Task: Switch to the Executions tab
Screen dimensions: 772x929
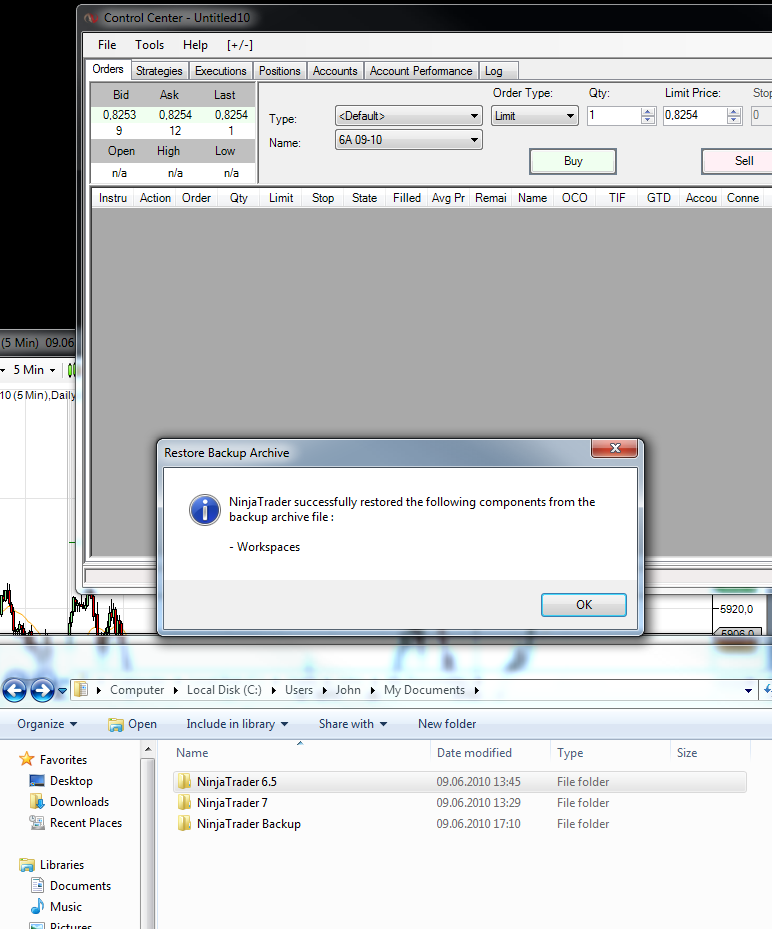Action: [220, 71]
